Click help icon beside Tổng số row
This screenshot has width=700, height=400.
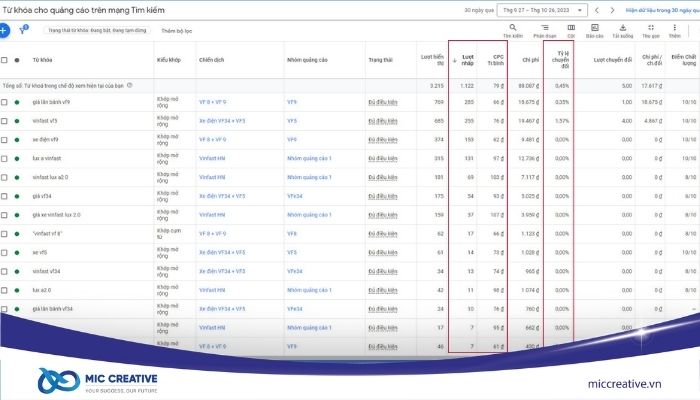(x=129, y=85)
